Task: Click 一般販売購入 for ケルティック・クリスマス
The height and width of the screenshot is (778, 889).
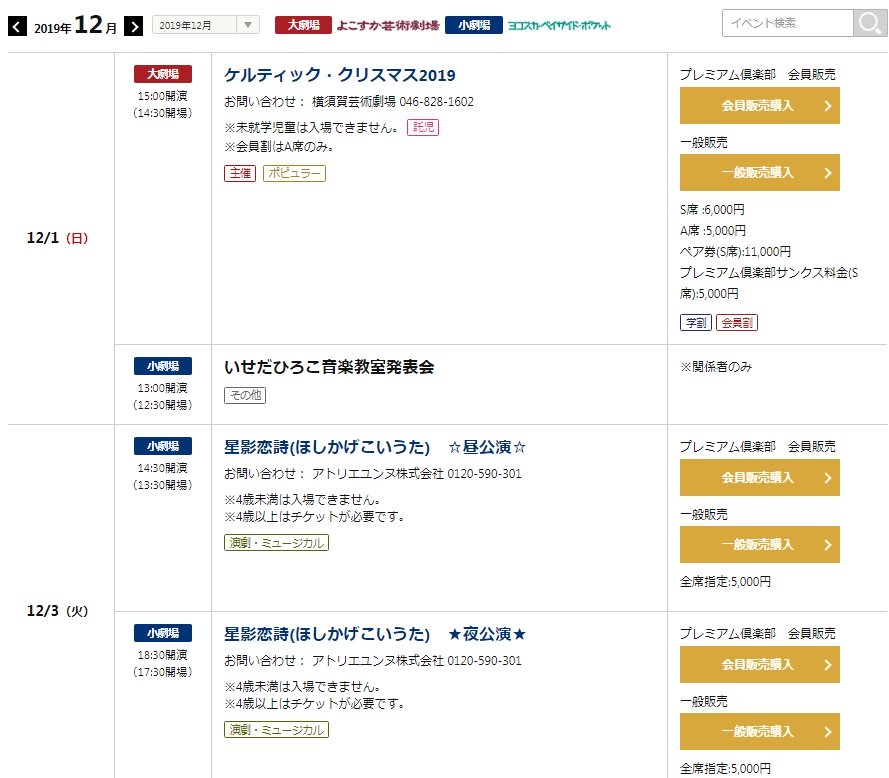Action: (760, 172)
